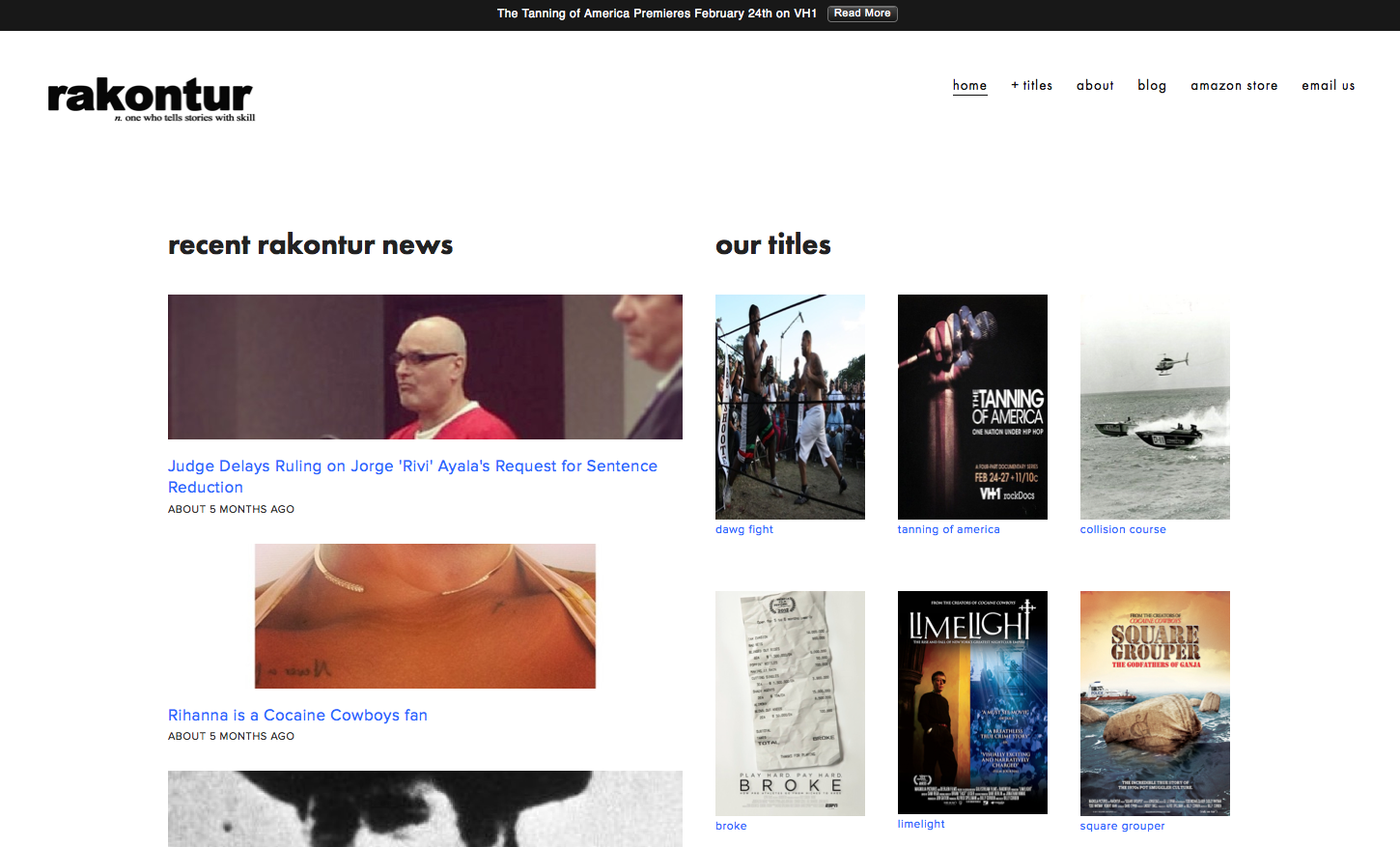
Task: Click the Square Grouper poster thumbnail
Action: [1155, 702]
